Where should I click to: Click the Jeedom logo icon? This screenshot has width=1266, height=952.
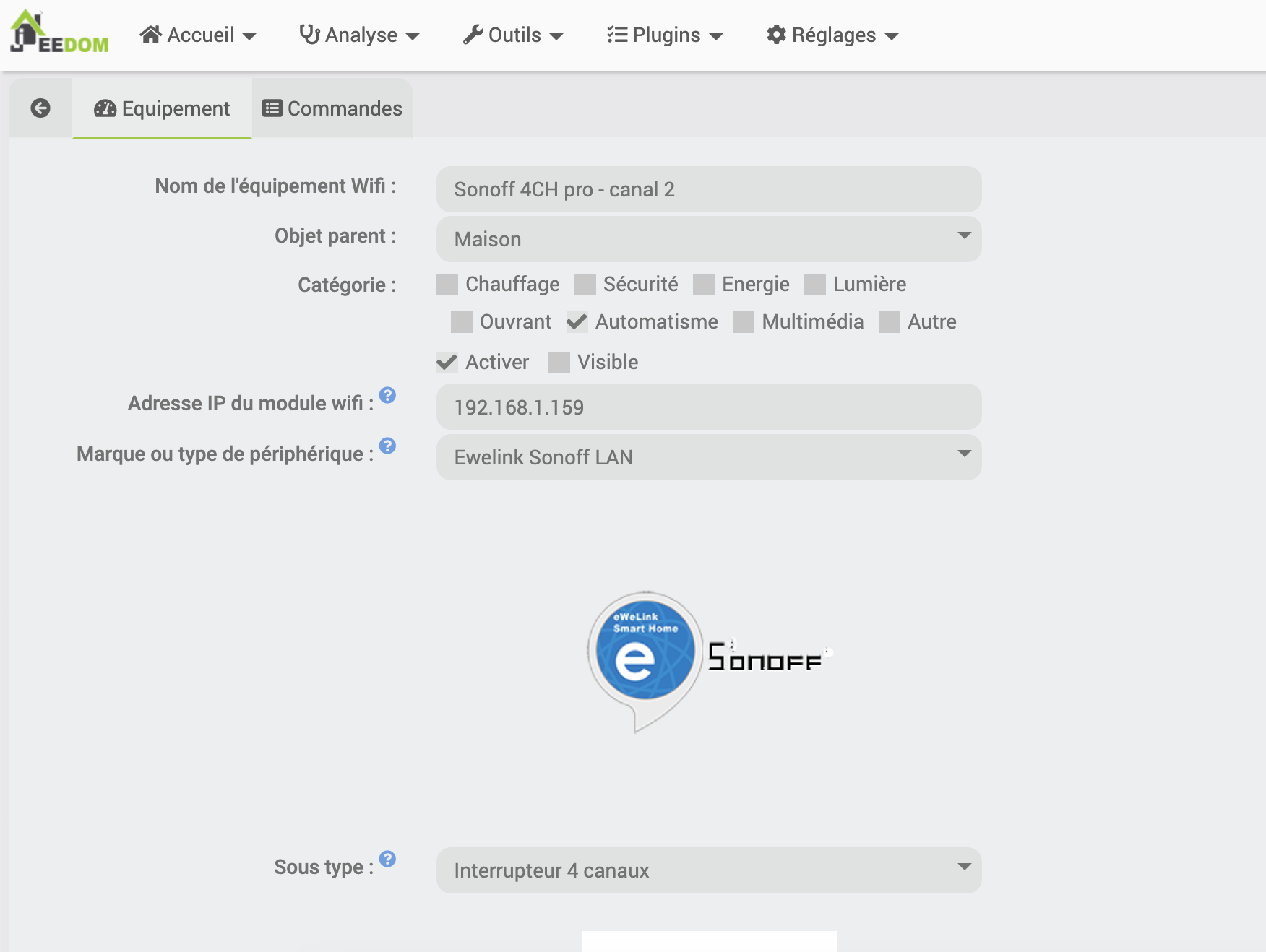[x=58, y=33]
